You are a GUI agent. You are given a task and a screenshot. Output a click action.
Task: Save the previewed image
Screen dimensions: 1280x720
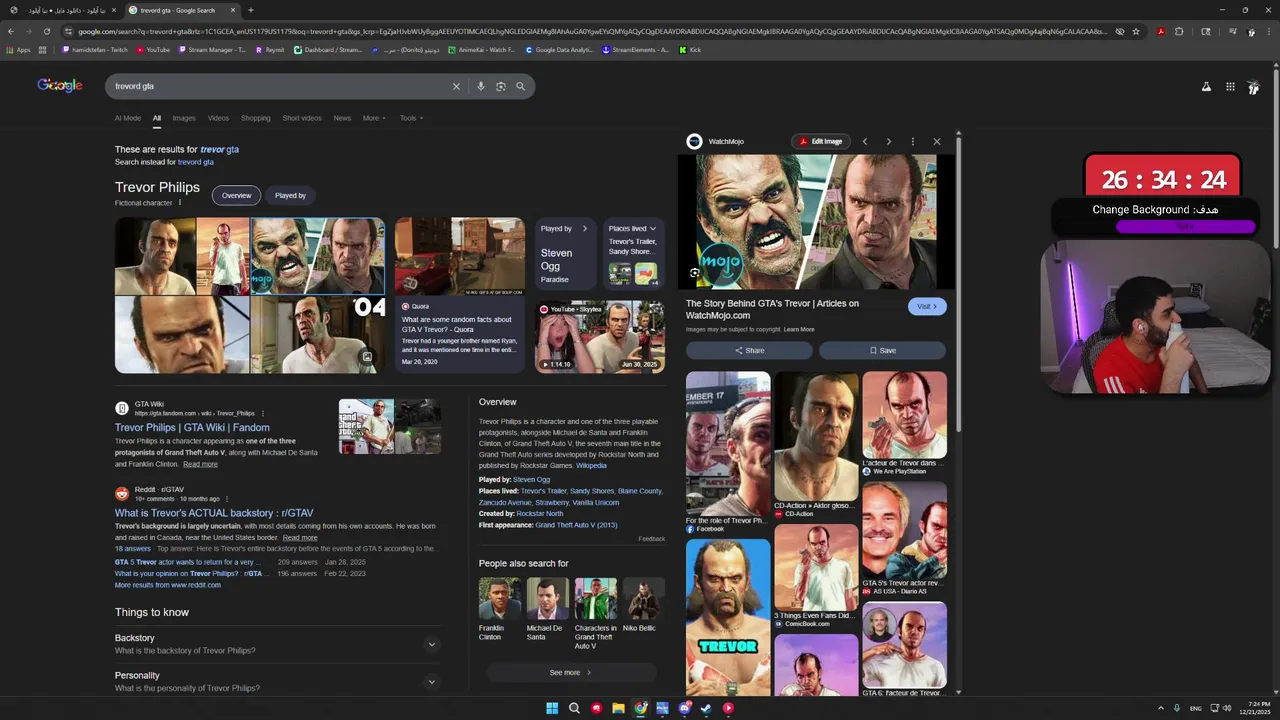pos(882,351)
